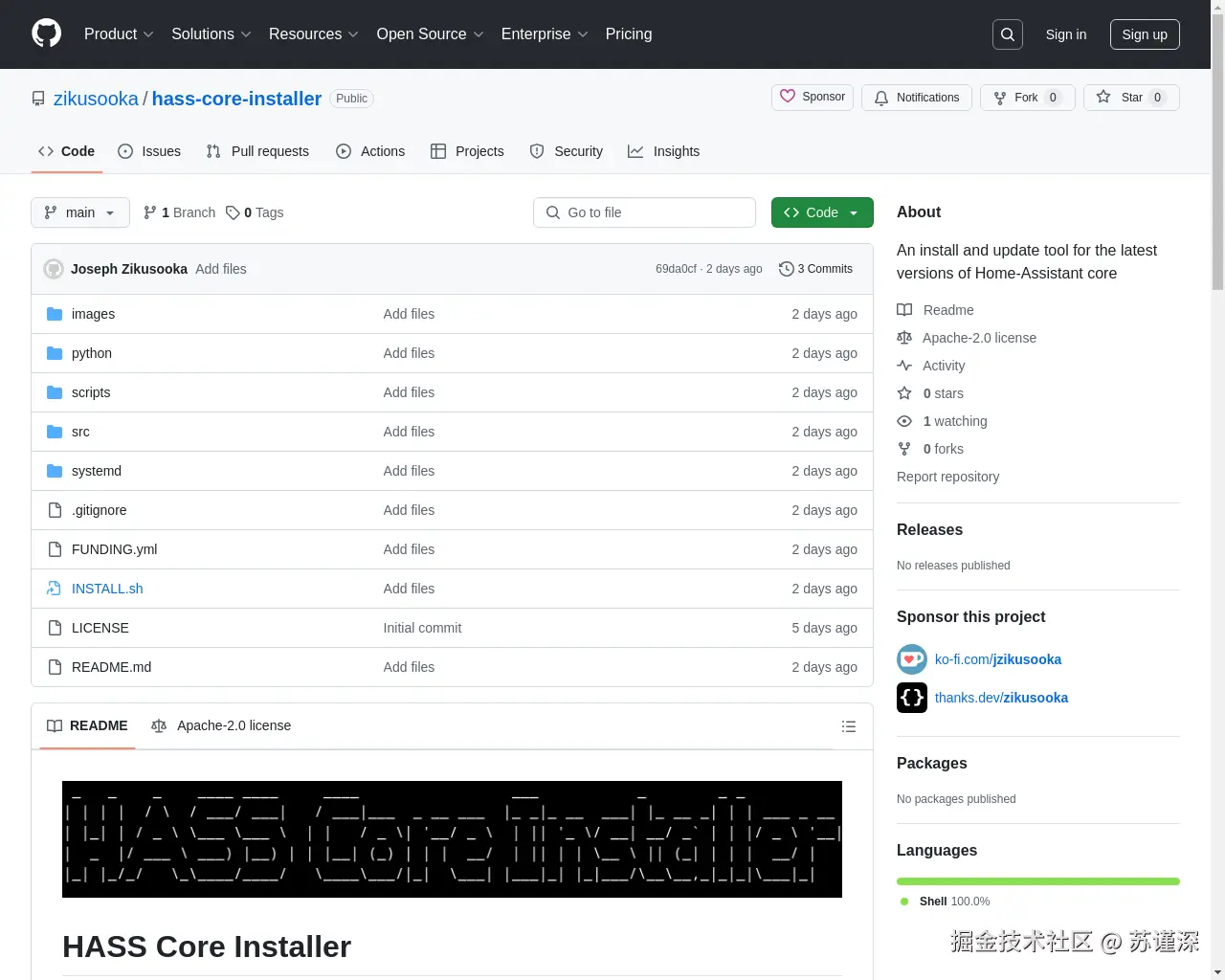Click Sponsor to support the project

[812, 98]
